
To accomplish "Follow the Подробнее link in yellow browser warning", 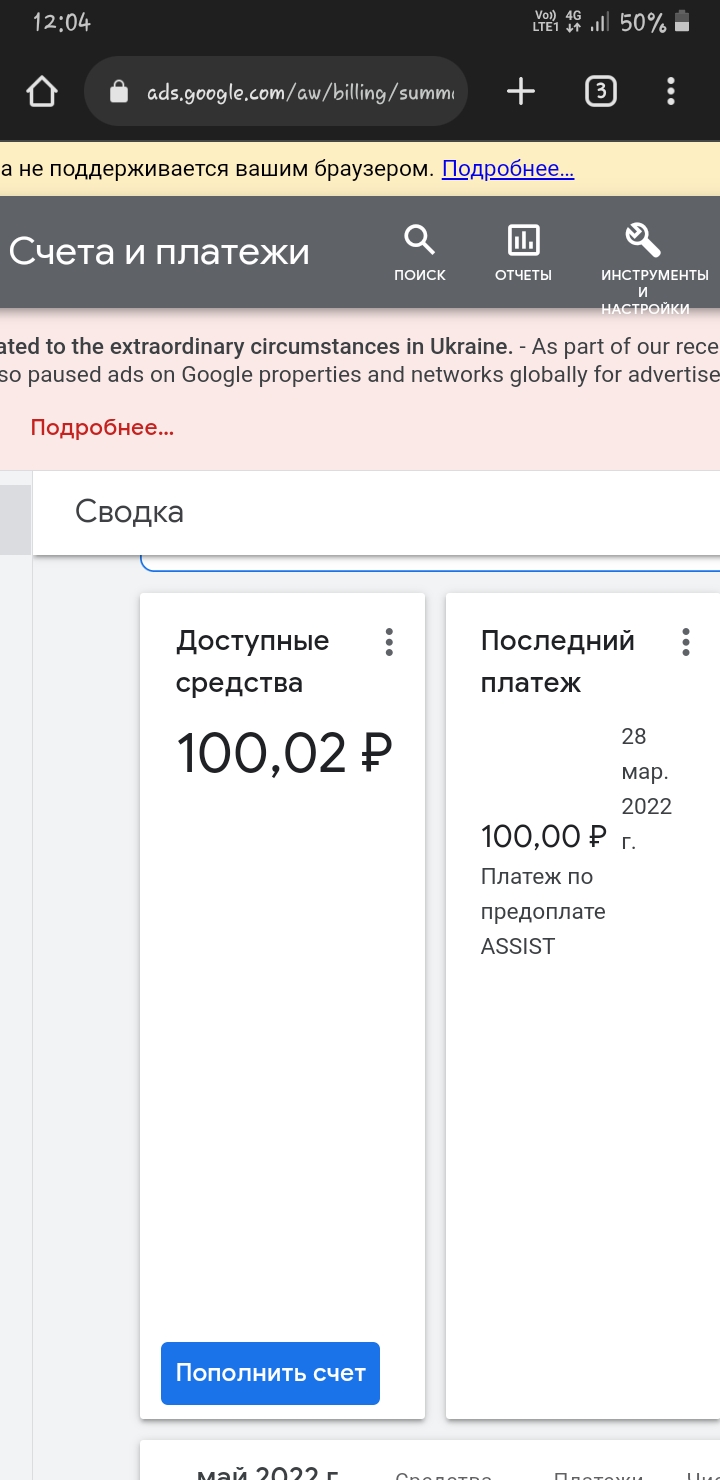I will (x=508, y=169).
